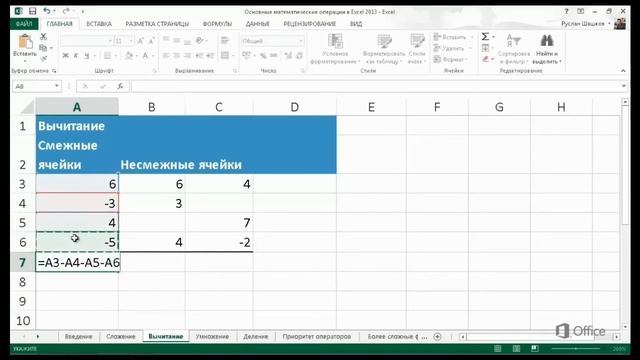Open the font size 11 dropdown

(131, 41)
